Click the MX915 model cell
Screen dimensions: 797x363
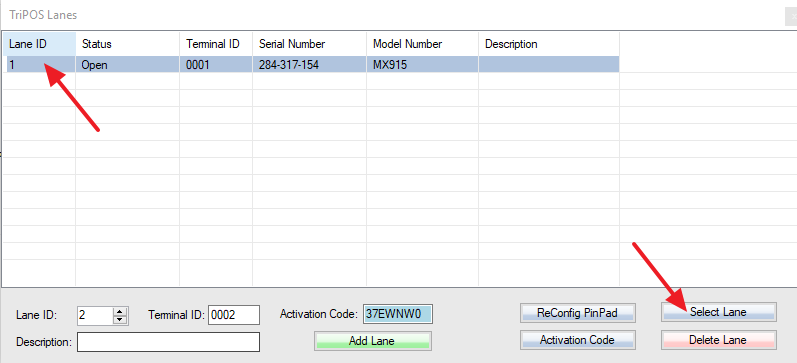422,65
